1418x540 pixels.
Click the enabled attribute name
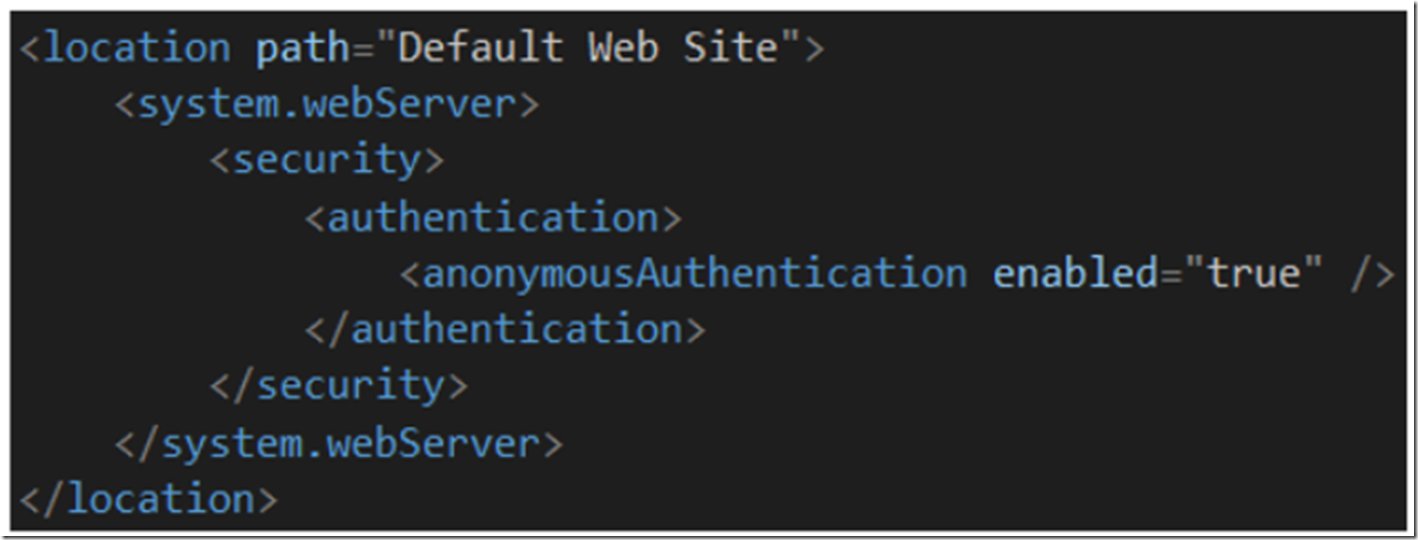1075,273
